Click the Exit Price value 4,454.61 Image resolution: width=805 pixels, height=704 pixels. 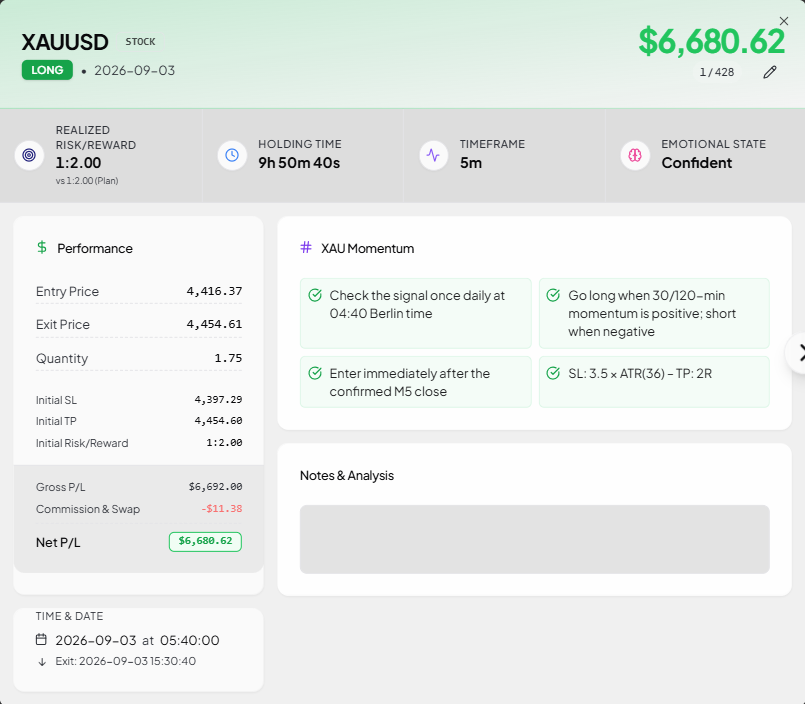[214, 324]
